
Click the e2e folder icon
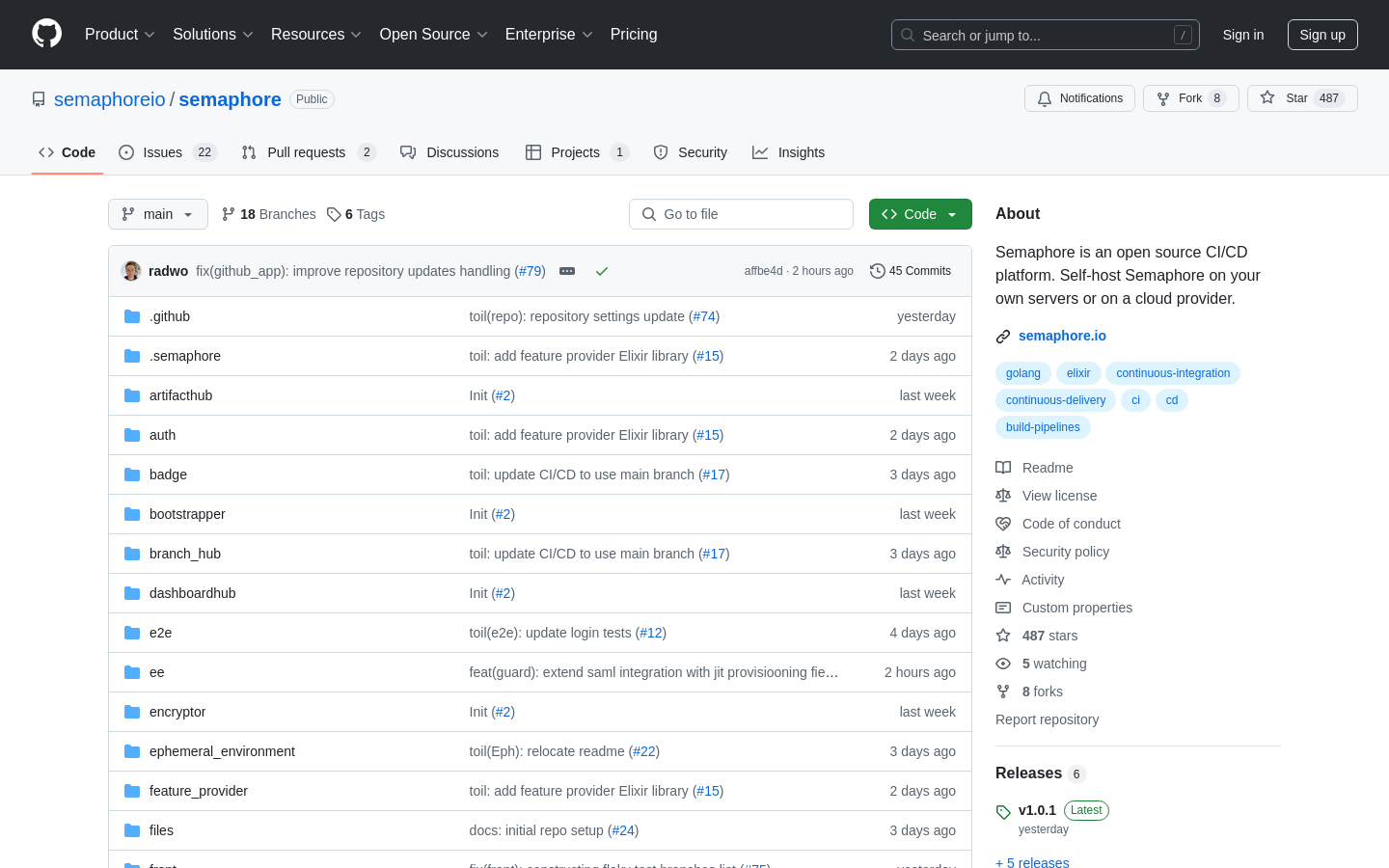click(x=132, y=633)
